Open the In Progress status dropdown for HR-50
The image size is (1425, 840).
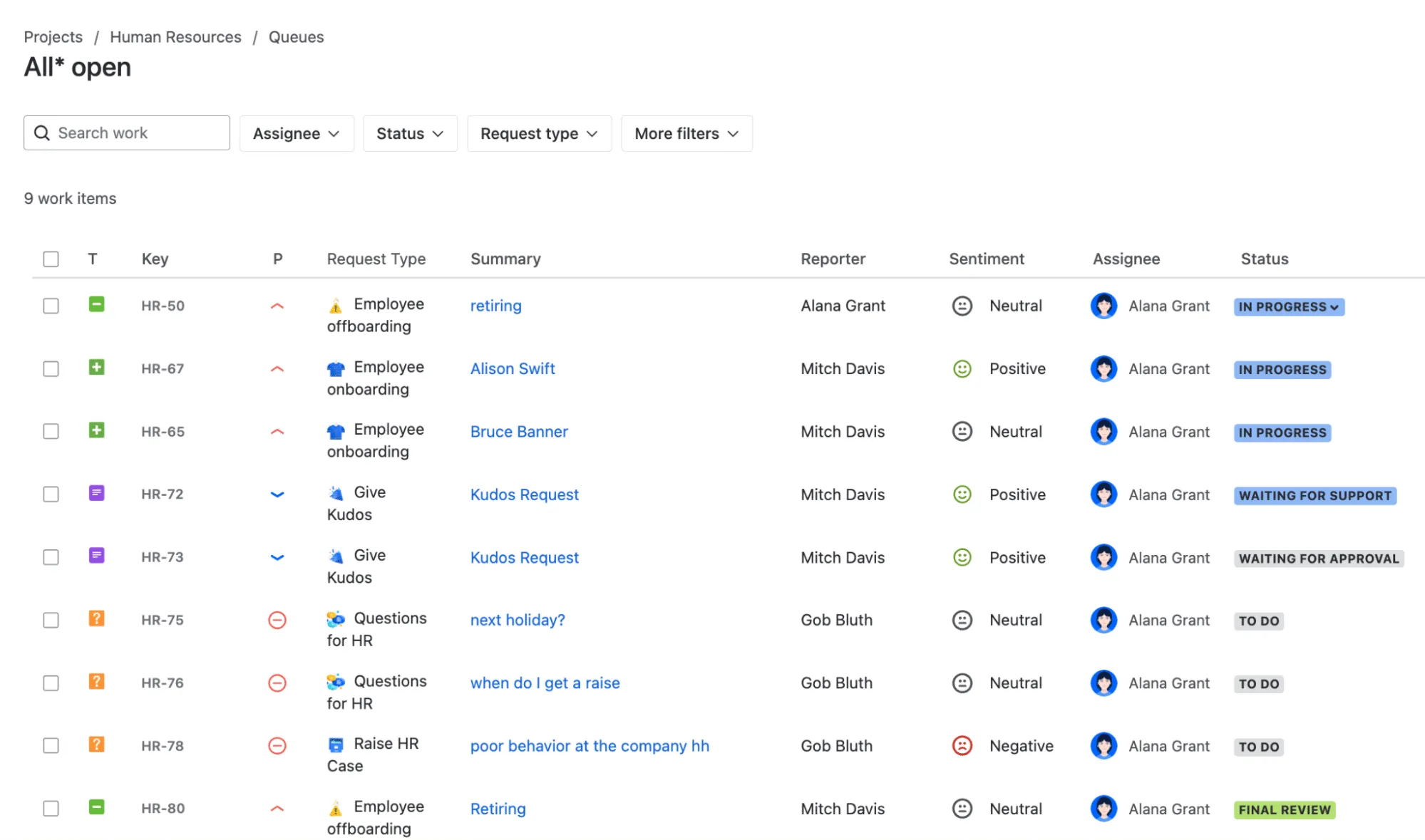[1288, 307]
